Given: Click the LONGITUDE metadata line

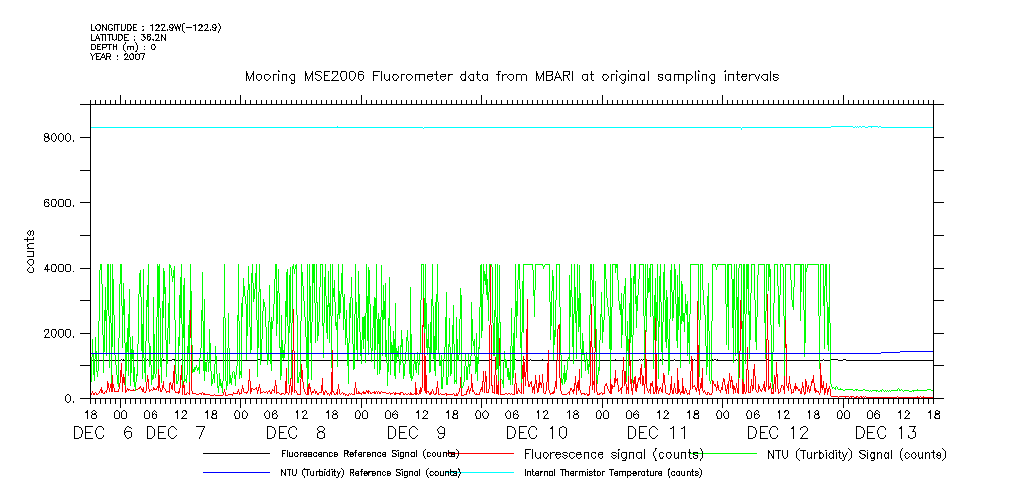Looking at the screenshot, I should [x=155, y=27].
